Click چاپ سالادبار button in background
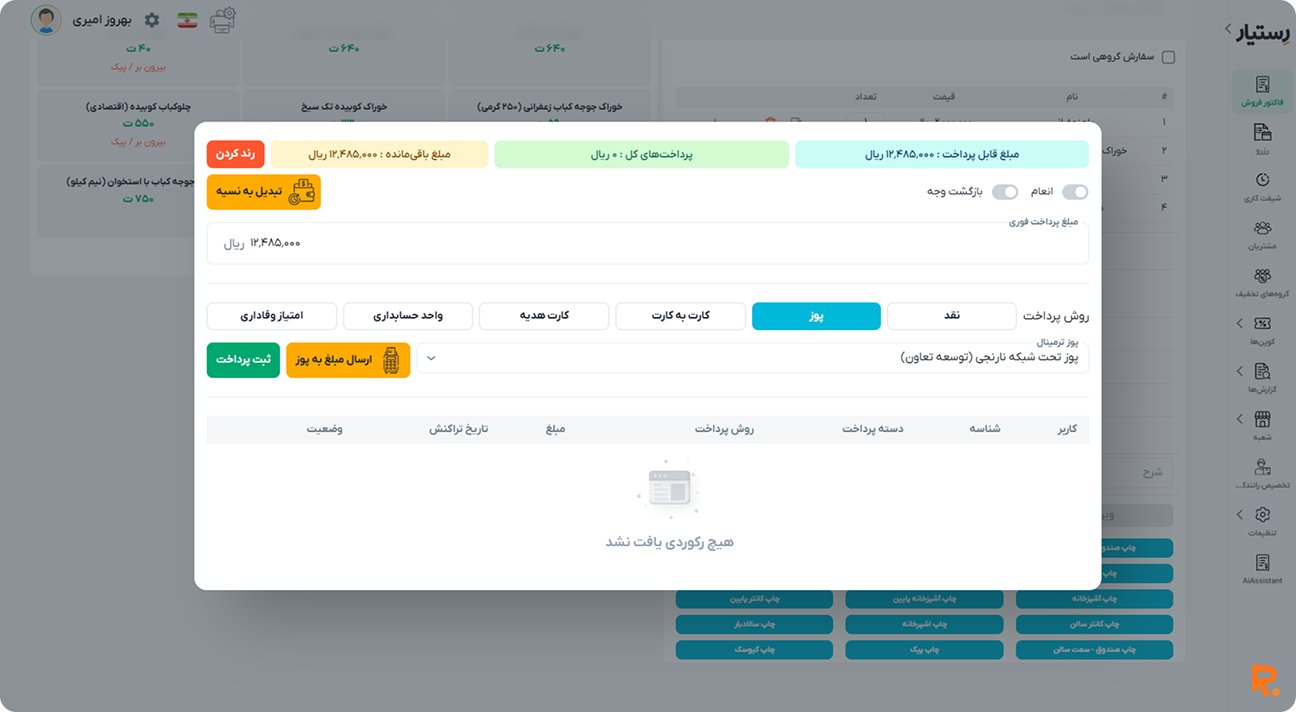1296x712 pixels. click(x=754, y=624)
